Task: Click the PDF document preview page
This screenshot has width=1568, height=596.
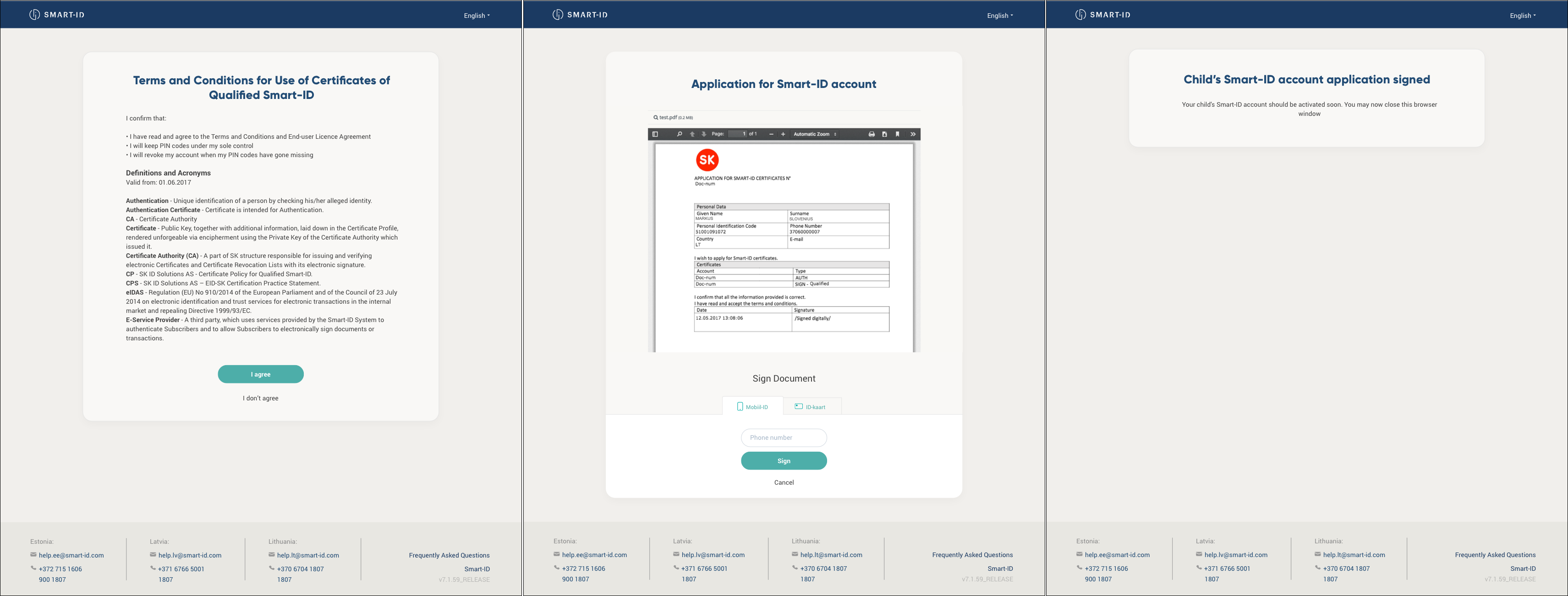Action: tap(784, 248)
